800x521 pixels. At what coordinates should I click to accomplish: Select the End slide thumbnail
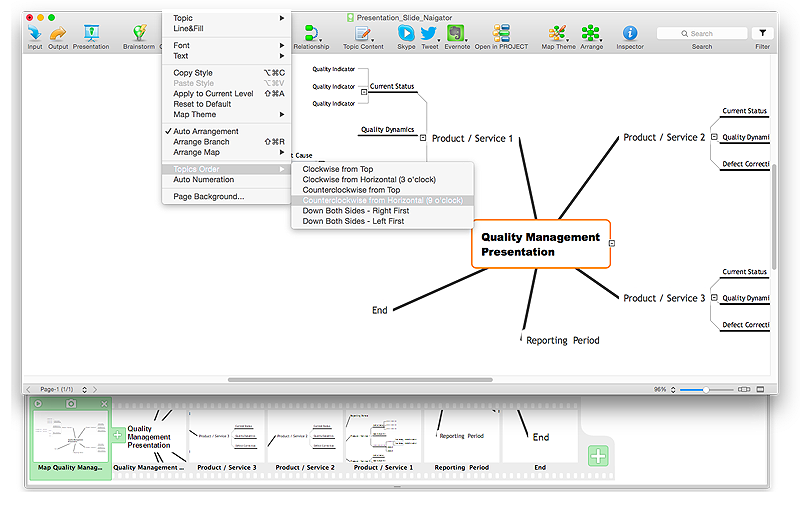(540, 440)
